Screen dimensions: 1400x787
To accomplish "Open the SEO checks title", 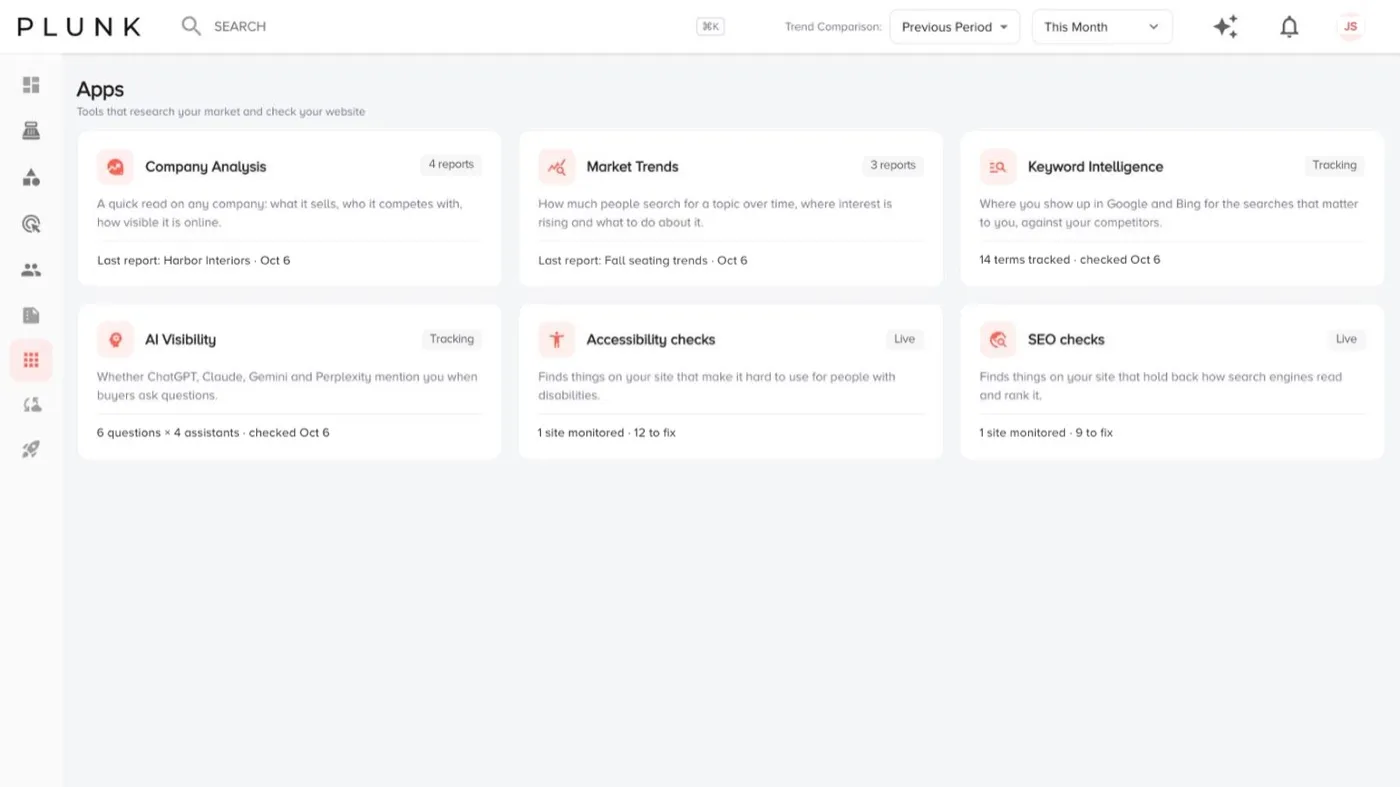I will 1066,340.
